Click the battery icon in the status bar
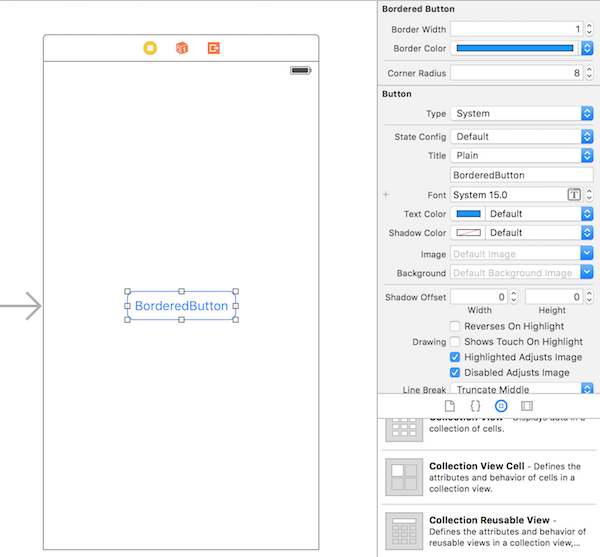This screenshot has height=557, width=600. point(301,70)
